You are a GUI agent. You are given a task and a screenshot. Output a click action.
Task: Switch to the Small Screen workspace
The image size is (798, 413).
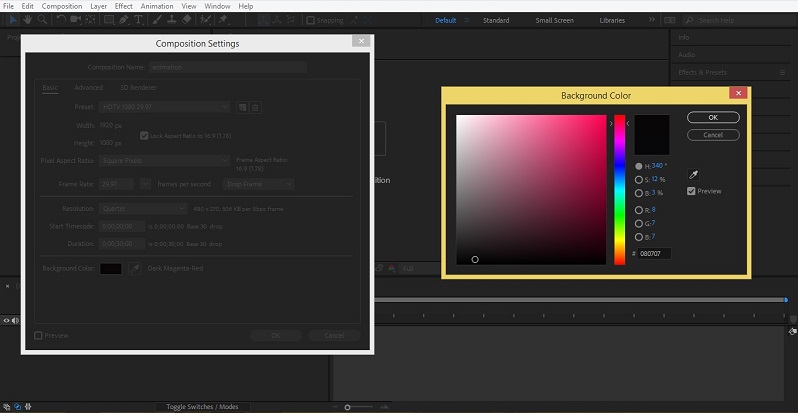click(x=555, y=20)
